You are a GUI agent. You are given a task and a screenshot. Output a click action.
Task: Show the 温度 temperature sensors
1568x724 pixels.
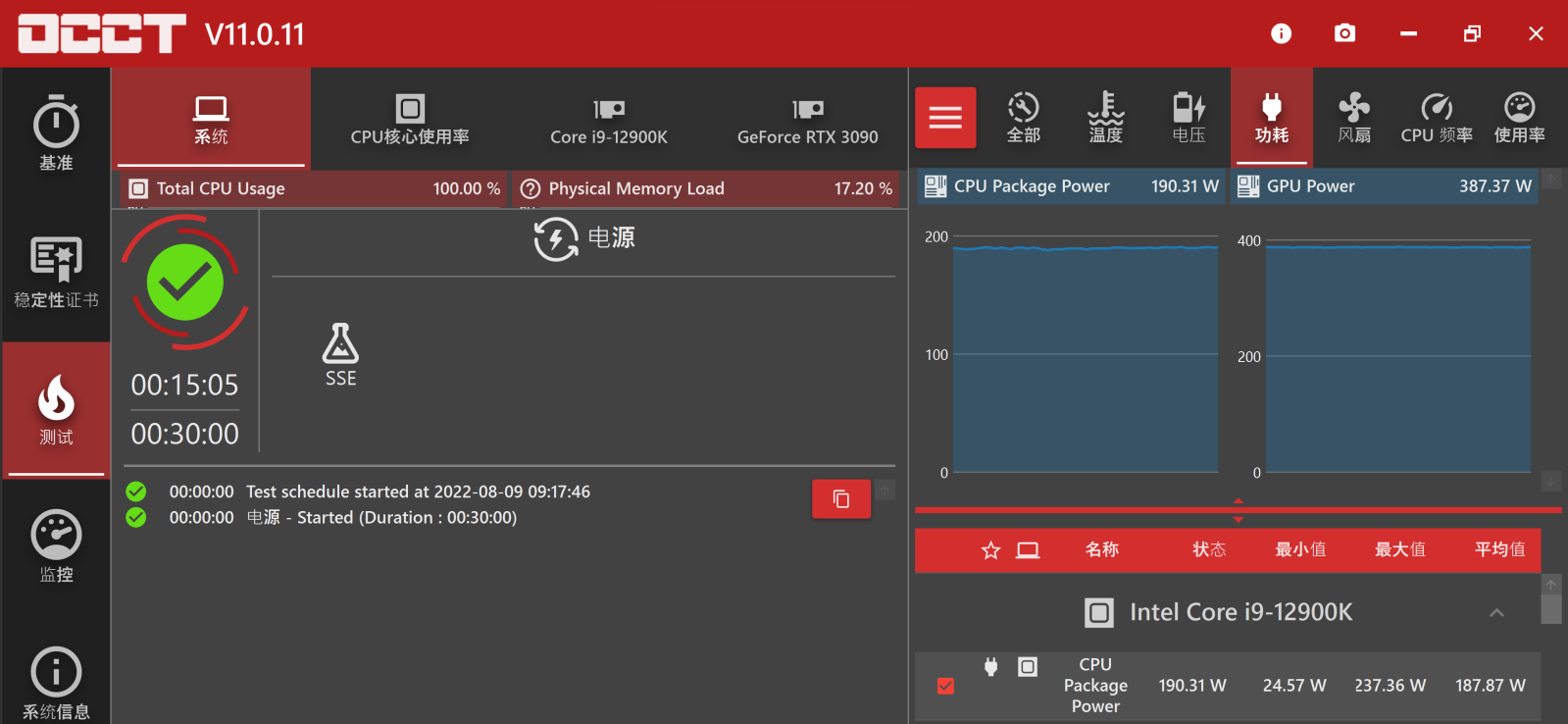click(1105, 118)
